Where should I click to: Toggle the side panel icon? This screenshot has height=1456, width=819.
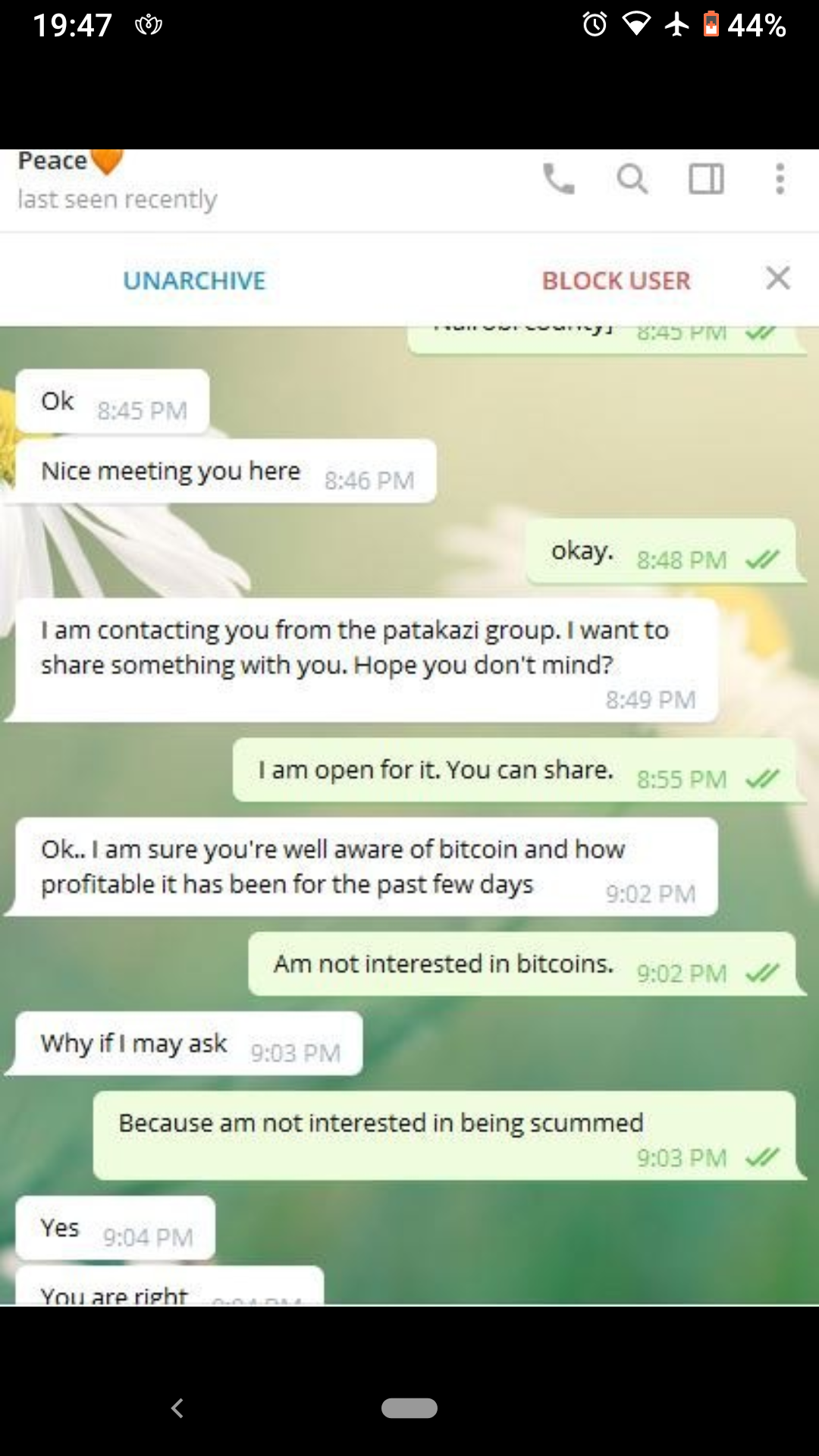point(706,180)
